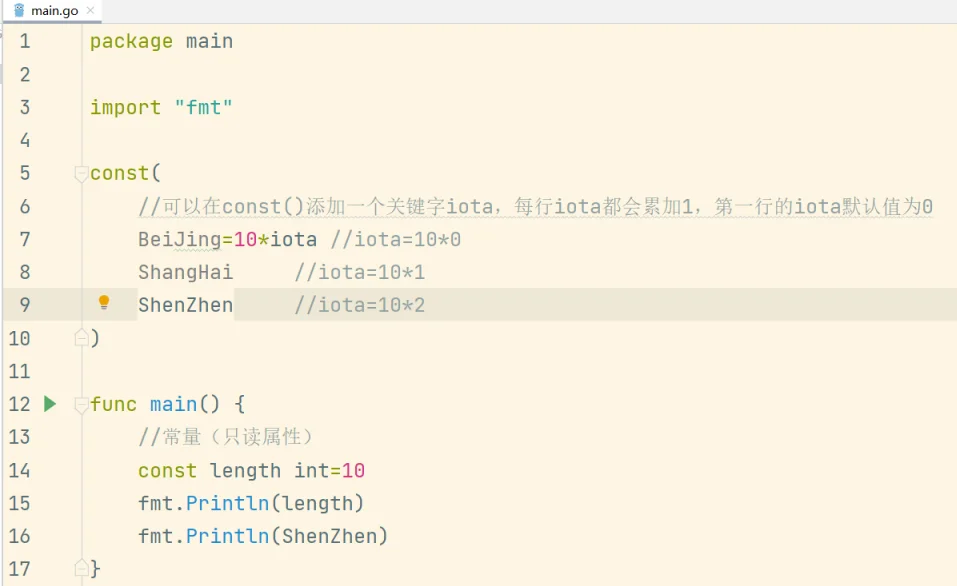957x586 pixels.
Task: Click the package keyword on line 1
Action: [131, 42]
